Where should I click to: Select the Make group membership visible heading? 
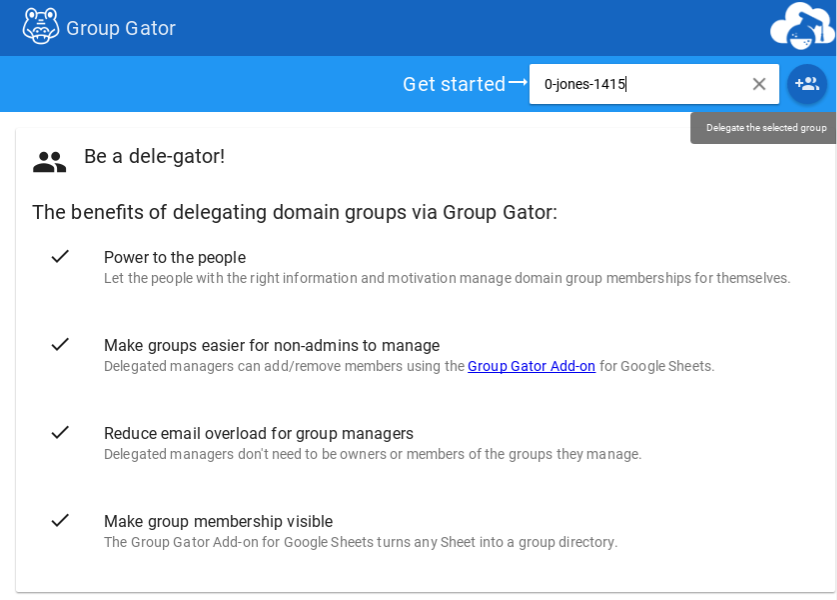click(218, 521)
